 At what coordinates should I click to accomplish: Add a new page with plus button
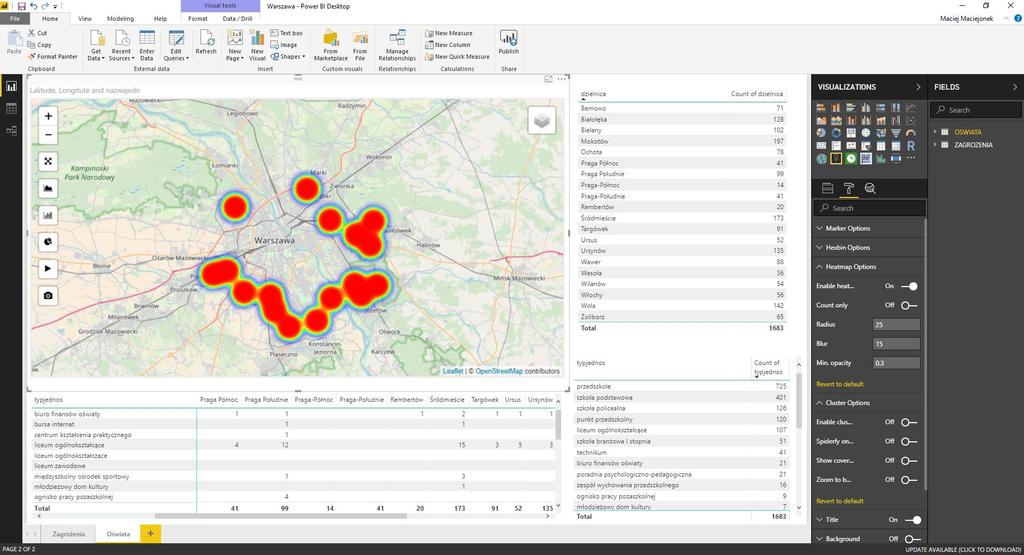tap(150, 533)
